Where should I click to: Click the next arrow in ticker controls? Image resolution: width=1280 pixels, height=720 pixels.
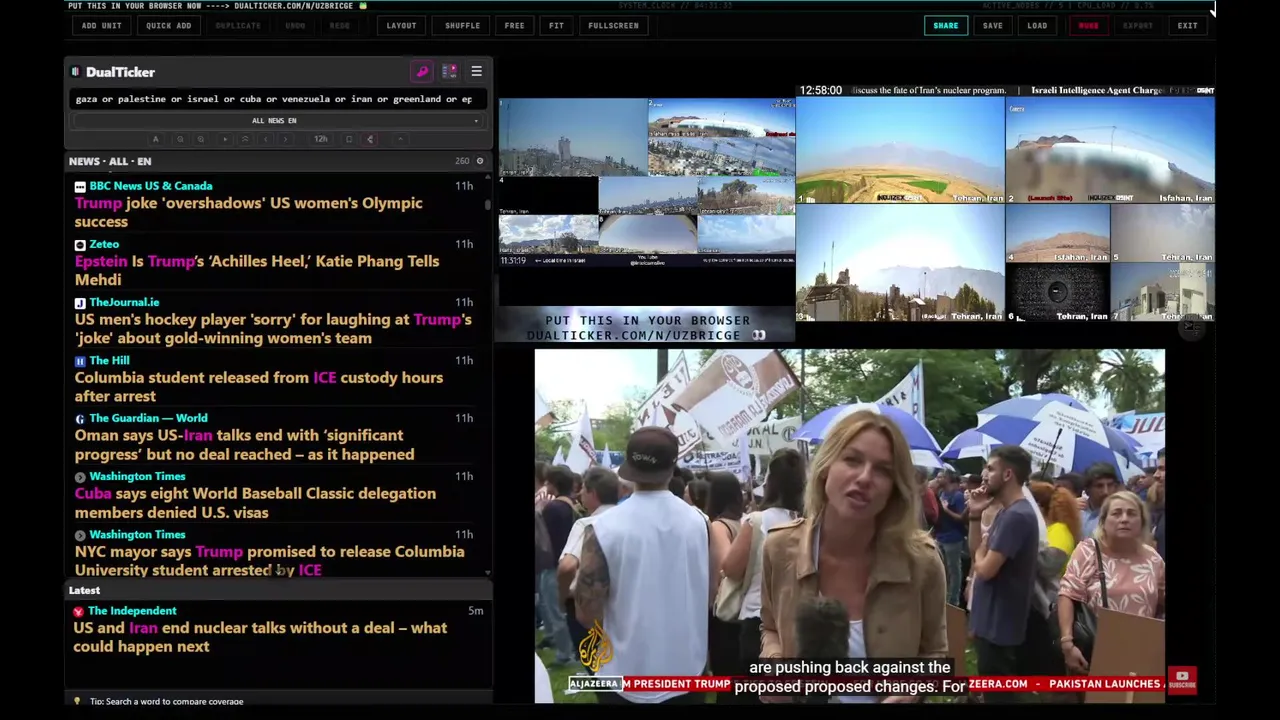(x=285, y=139)
